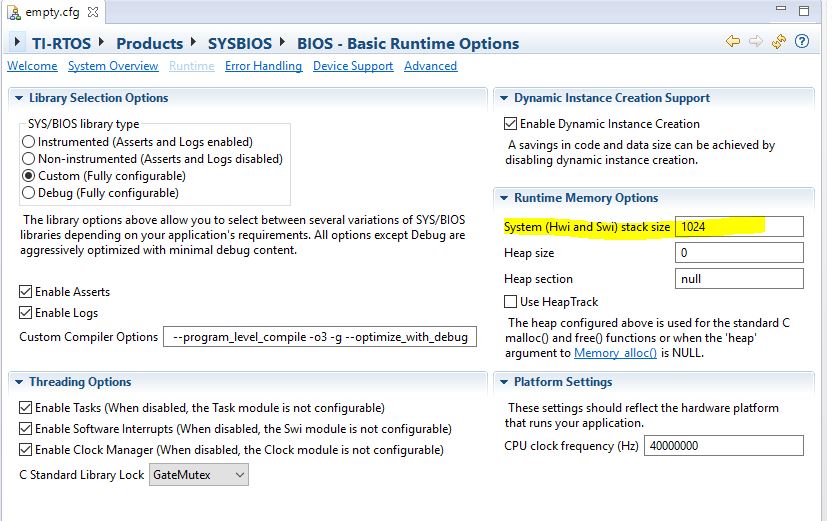Click the System stack size input field
The width and height of the screenshot is (832, 521).
coord(739,227)
